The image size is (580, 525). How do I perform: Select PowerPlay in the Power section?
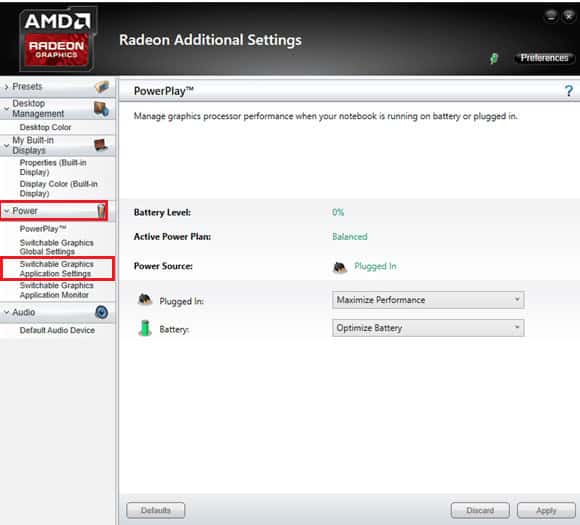click(x=43, y=229)
